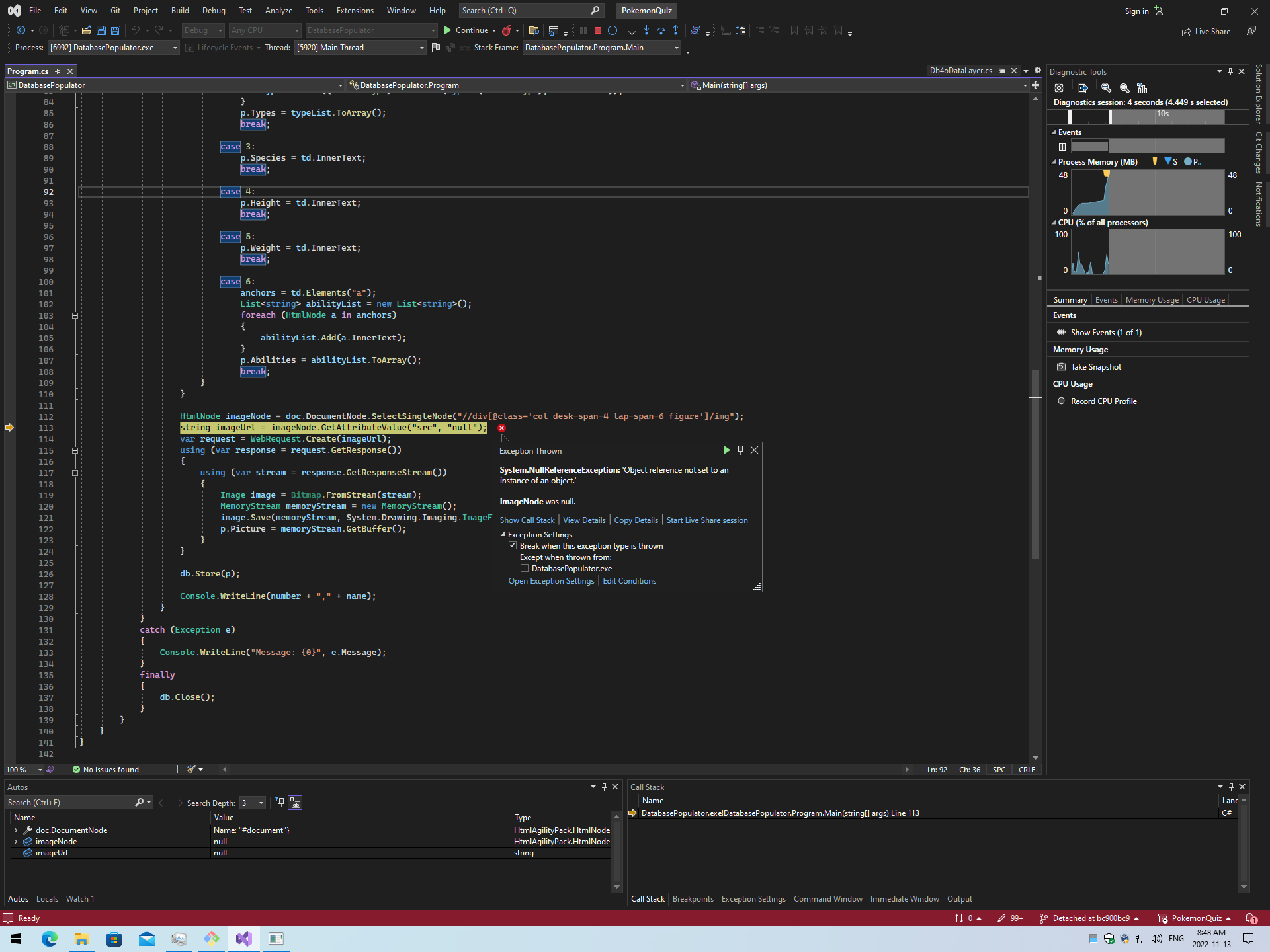1270x952 pixels.
Task: Click right handle of diagnostics time selection
Action: pyautogui.click(x=1110, y=116)
